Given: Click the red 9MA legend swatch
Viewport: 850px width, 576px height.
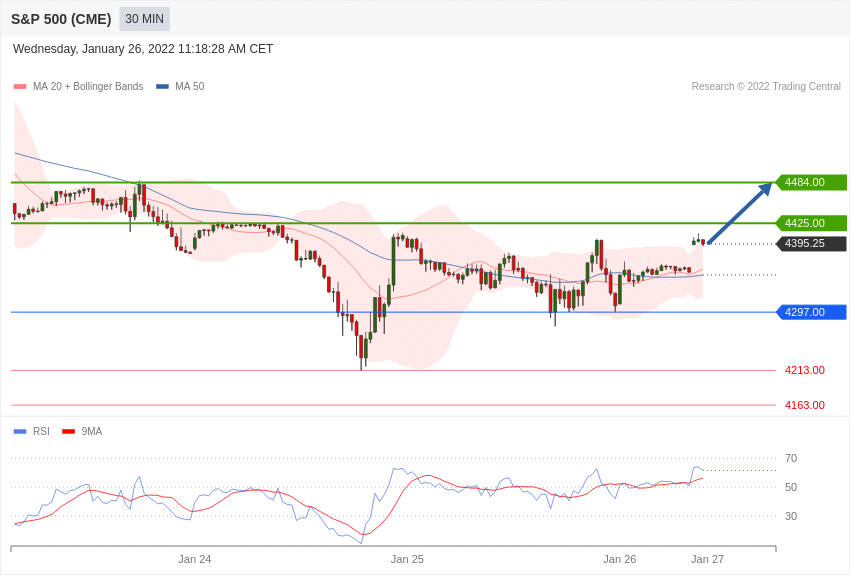Looking at the screenshot, I should click(x=69, y=431).
